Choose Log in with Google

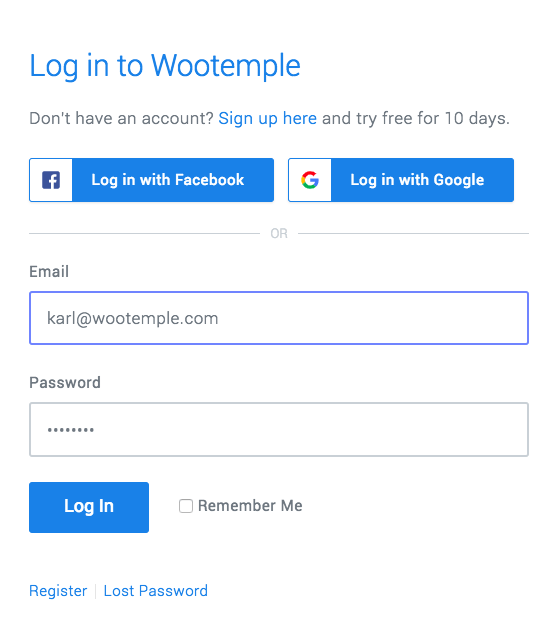[401, 180]
